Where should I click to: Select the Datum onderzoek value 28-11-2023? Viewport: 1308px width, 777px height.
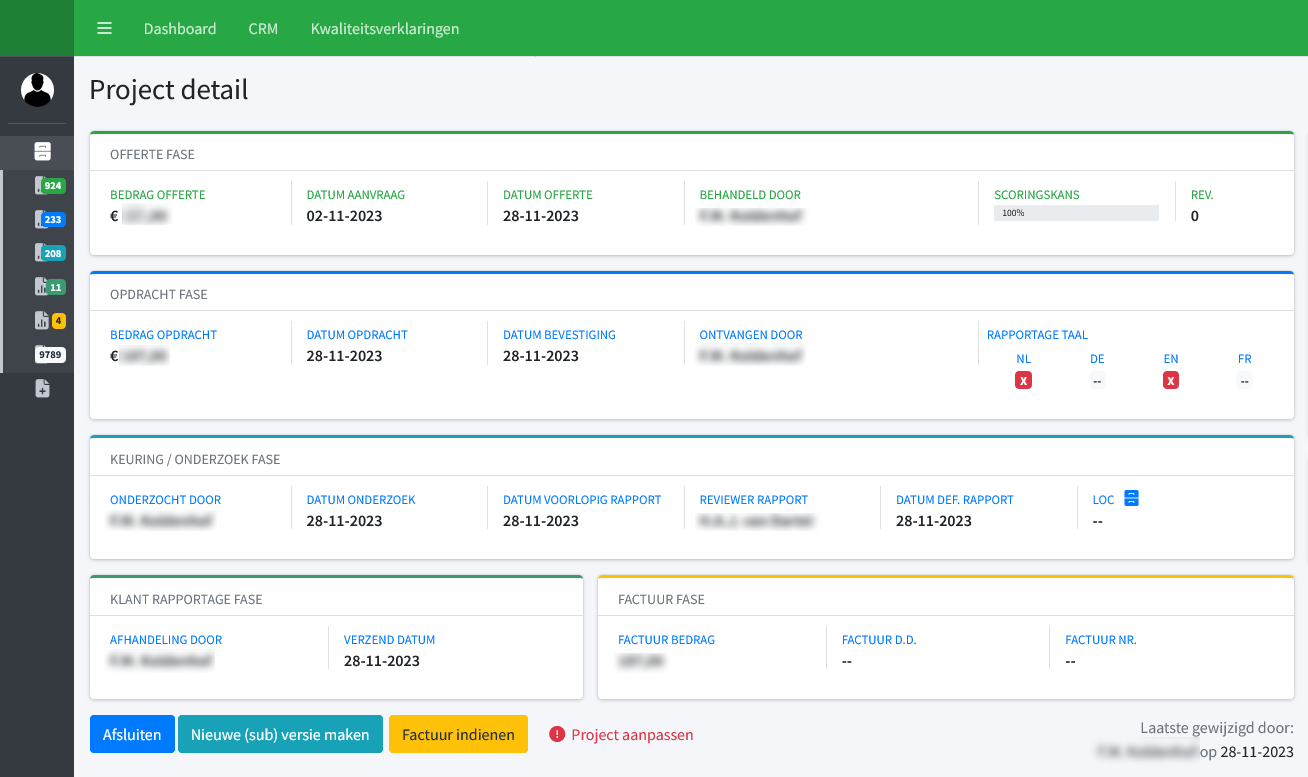coord(344,521)
